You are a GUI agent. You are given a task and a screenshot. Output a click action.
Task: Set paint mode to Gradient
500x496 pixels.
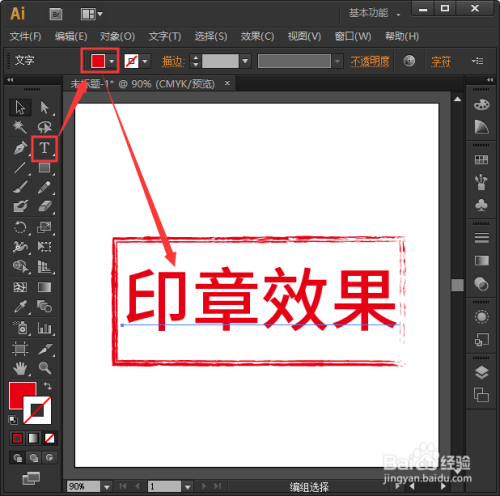click(x=33, y=438)
